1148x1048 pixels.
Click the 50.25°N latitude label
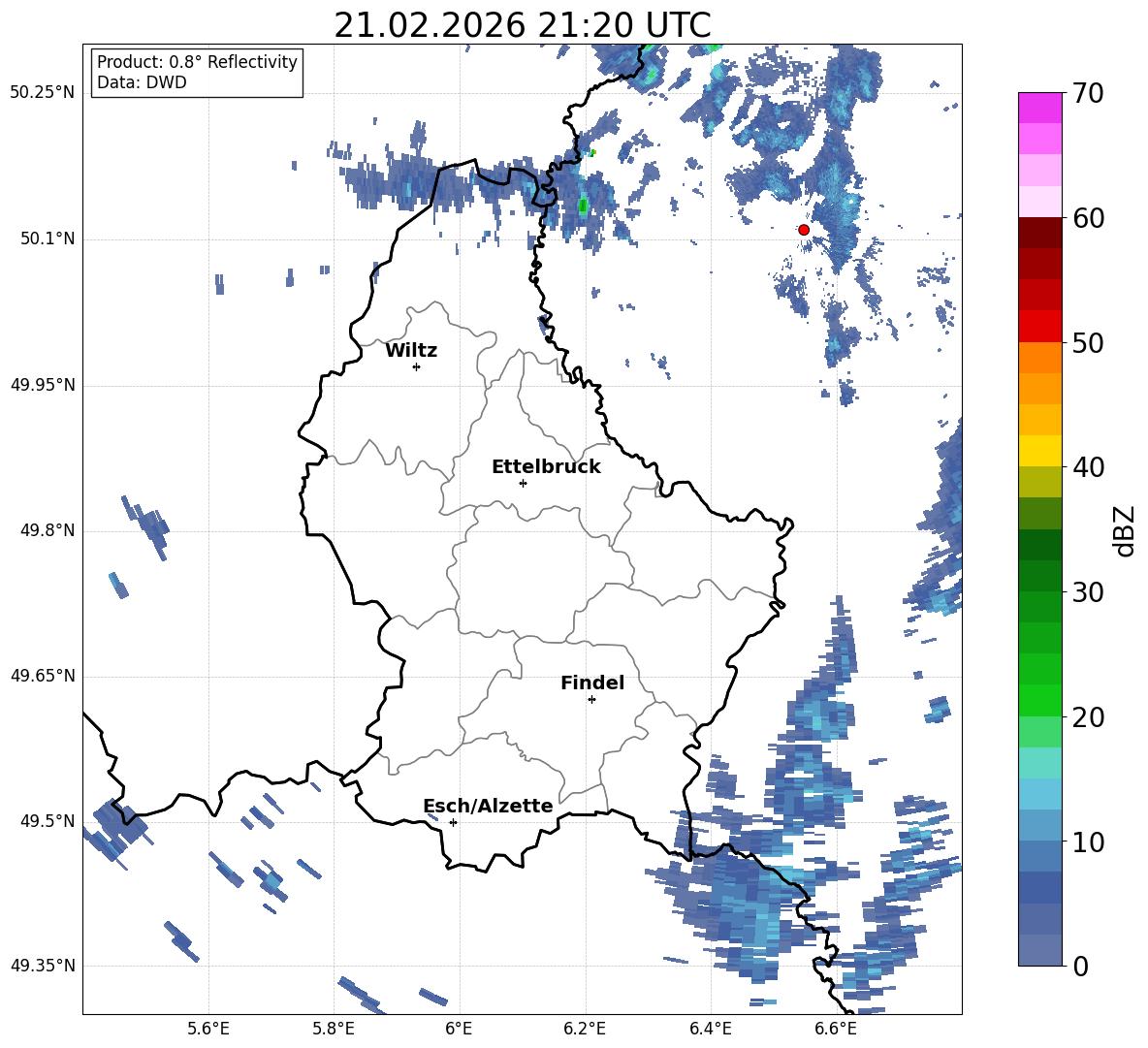tap(43, 93)
